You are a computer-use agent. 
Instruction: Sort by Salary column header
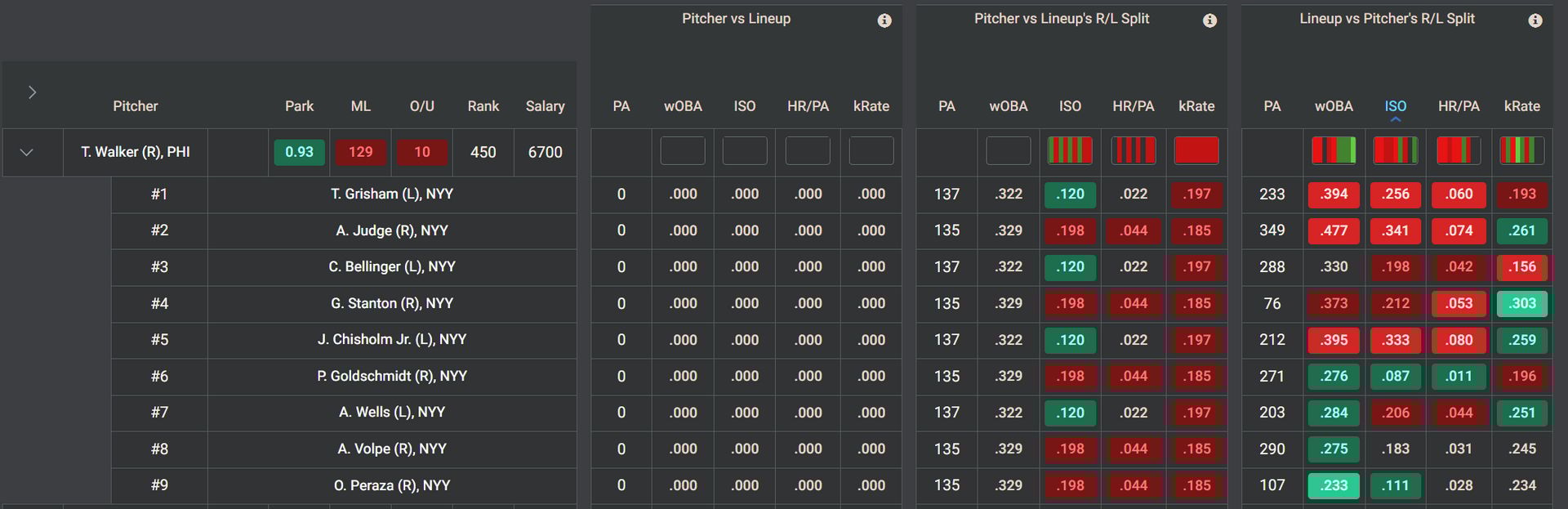545,106
